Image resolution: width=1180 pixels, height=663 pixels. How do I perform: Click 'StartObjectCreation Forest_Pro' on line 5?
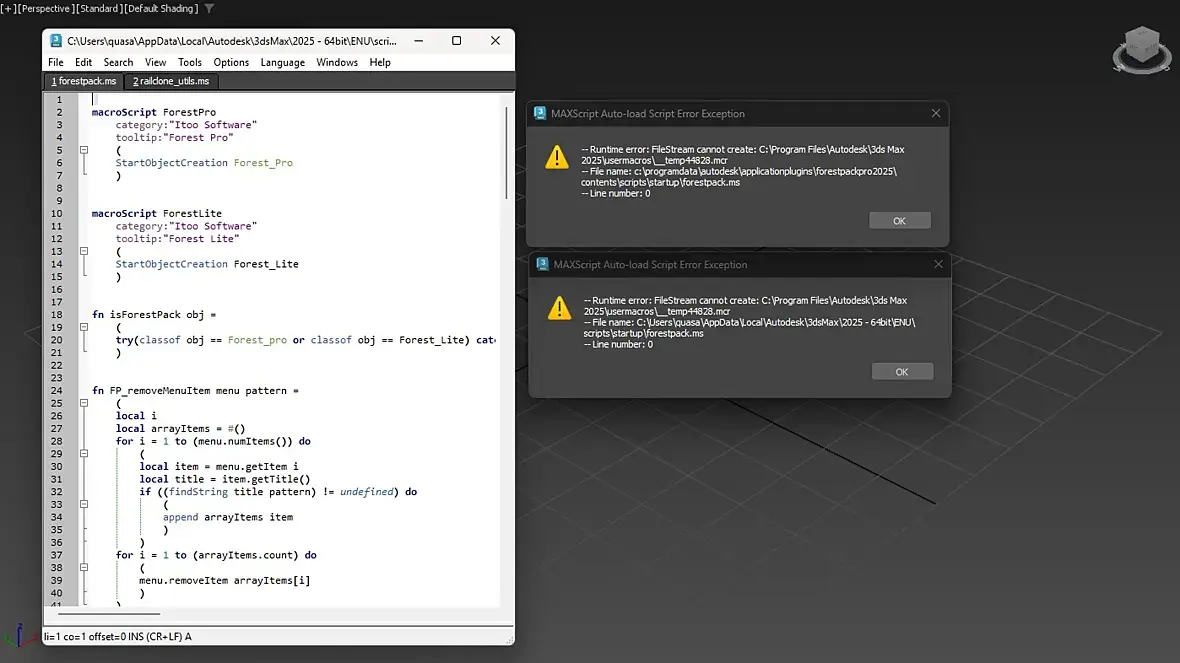pyautogui.click(x=204, y=163)
